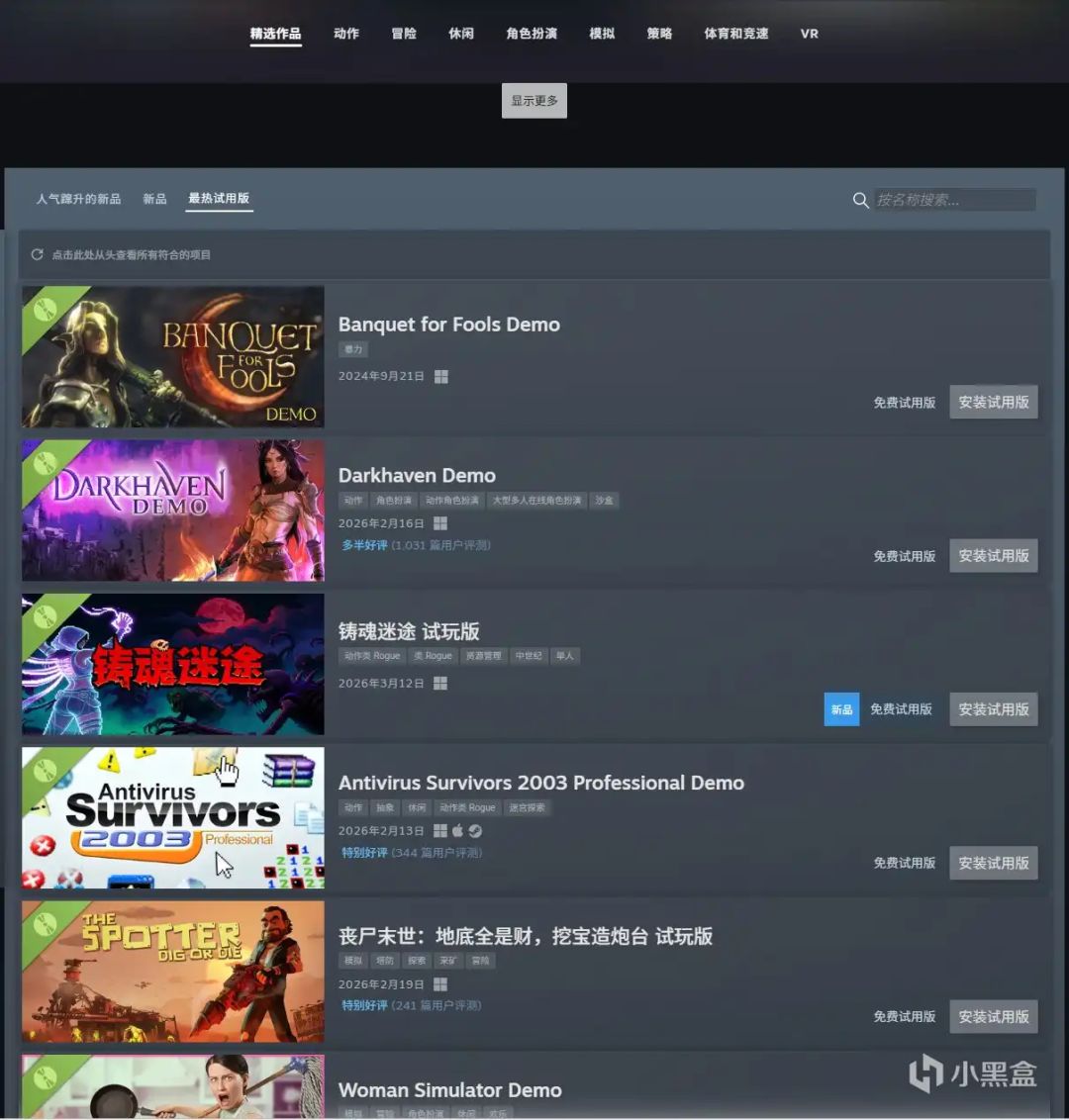
Task: Click the search magnifier icon
Action: click(860, 200)
